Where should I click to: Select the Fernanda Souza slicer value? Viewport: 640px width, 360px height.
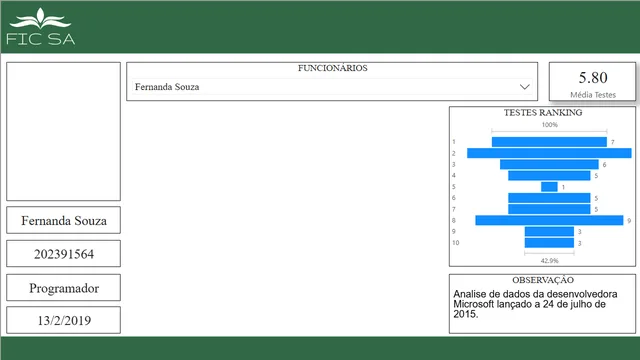[x=167, y=87]
